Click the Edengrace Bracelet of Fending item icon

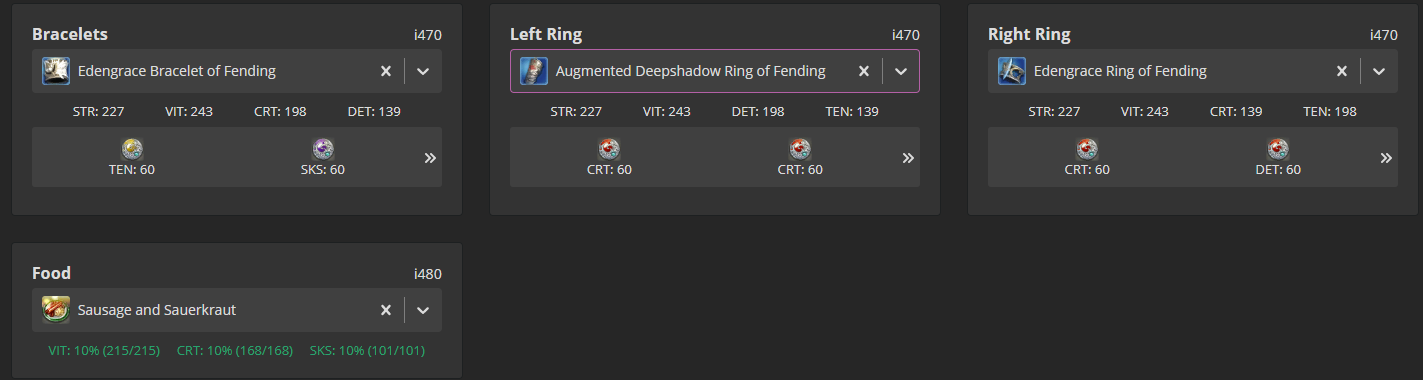pos(56,71)
